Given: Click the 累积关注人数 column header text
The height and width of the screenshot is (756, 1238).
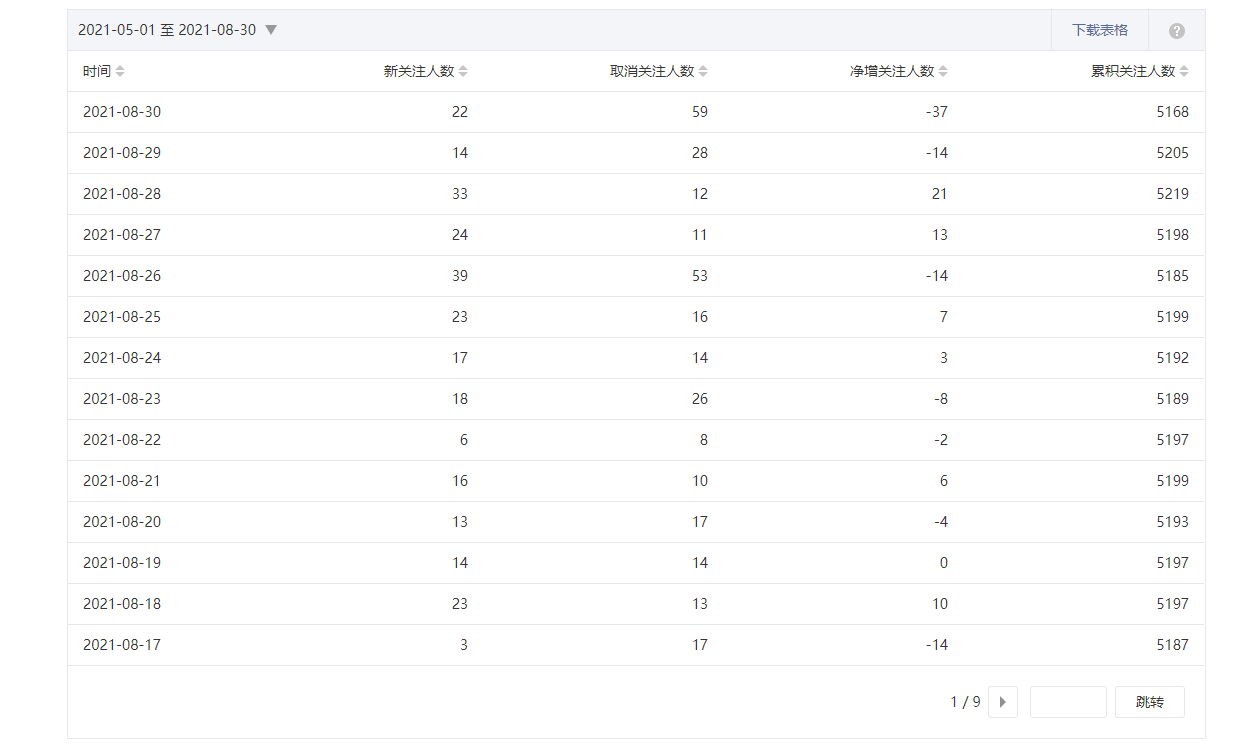Looking at the screenshot, I should (x=1132, y=72).
